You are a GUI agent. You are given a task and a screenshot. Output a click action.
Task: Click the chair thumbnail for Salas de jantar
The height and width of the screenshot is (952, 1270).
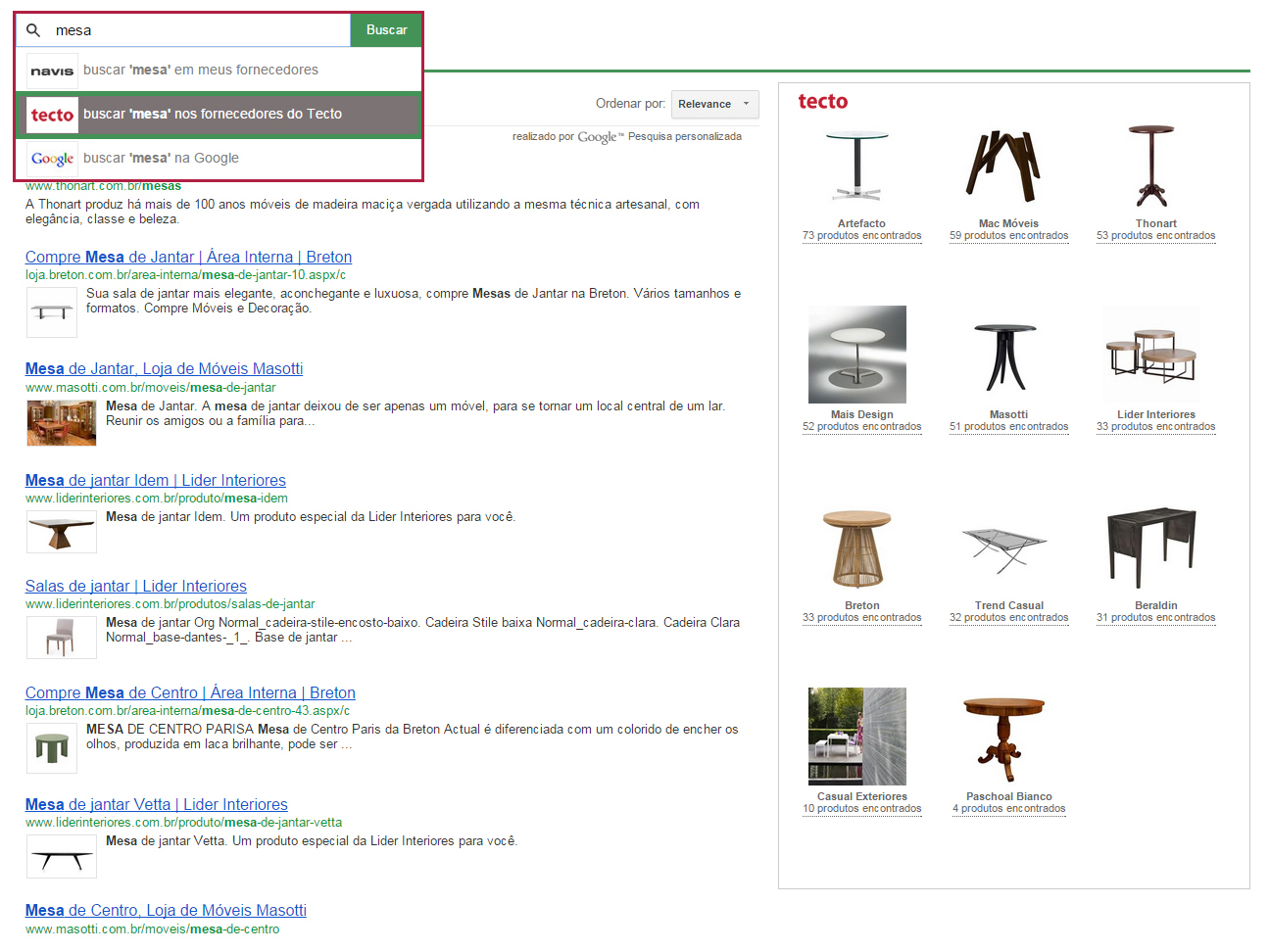[x=62, y=638]
